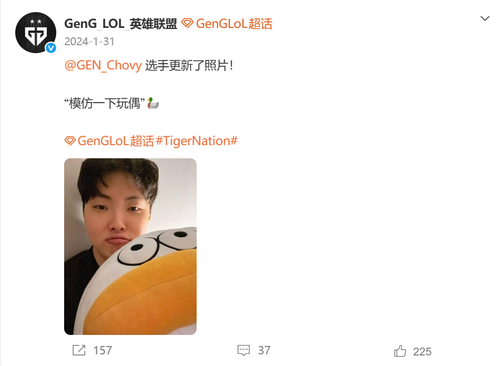The image size is (500, 366).
Task: Click the diamond icon before the lower GenGLoL超话
Action: [x=70, y=141]
